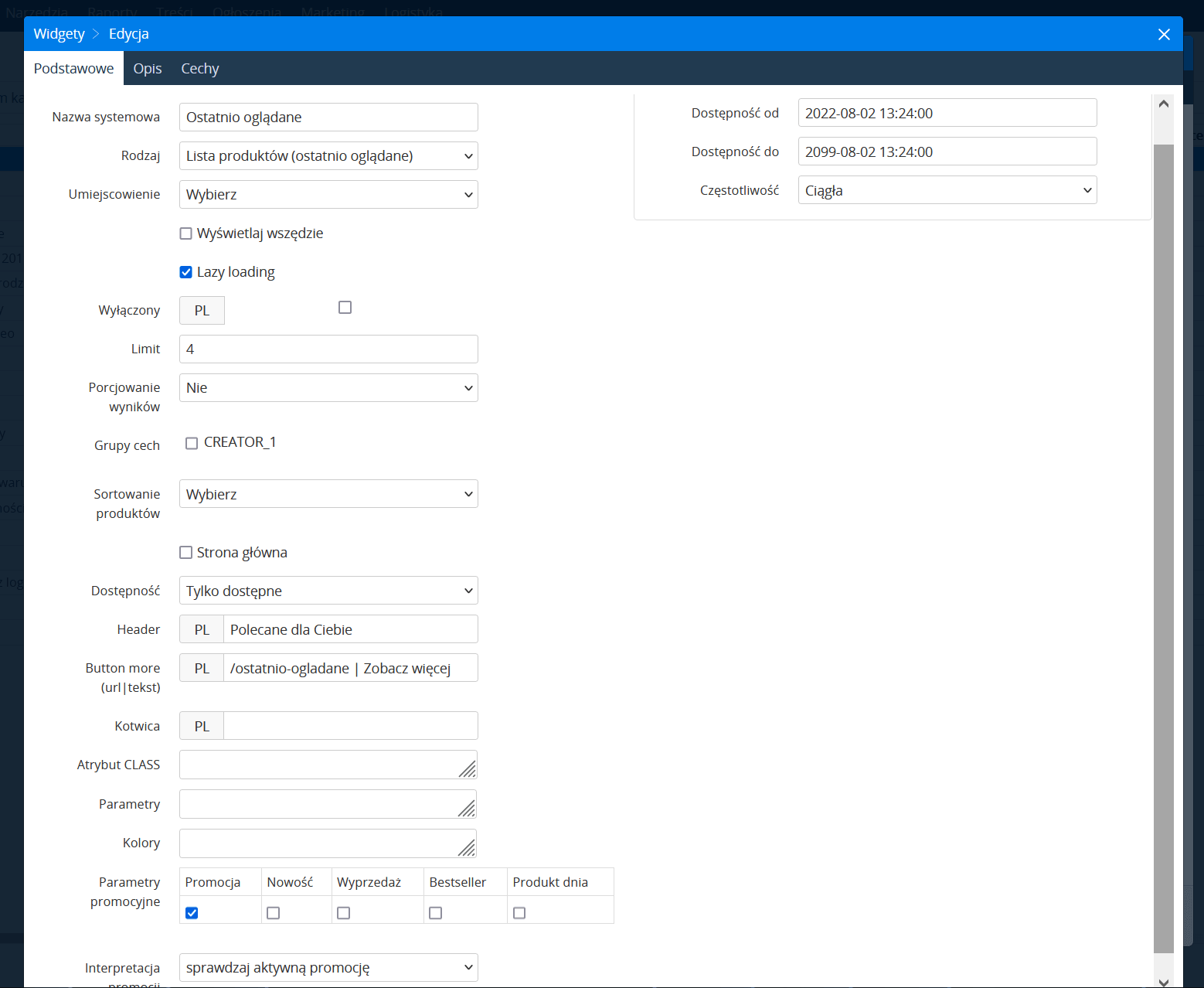Image resolution: width=1204 pixels, height=988 pixels.
Task: Edit the Dostępność do date field
Action: (947, 152)
